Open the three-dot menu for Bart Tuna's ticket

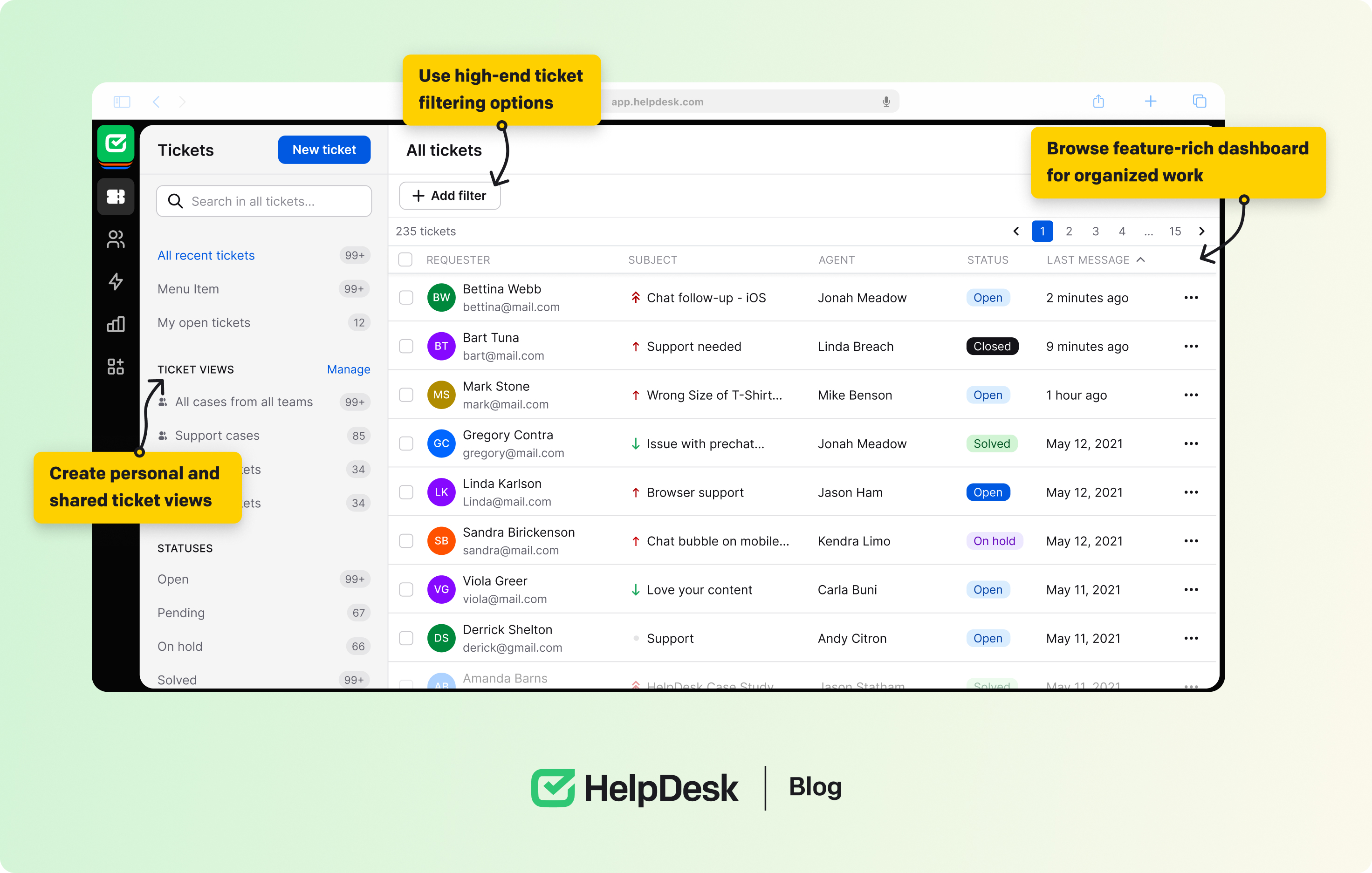click(1191, 346)
